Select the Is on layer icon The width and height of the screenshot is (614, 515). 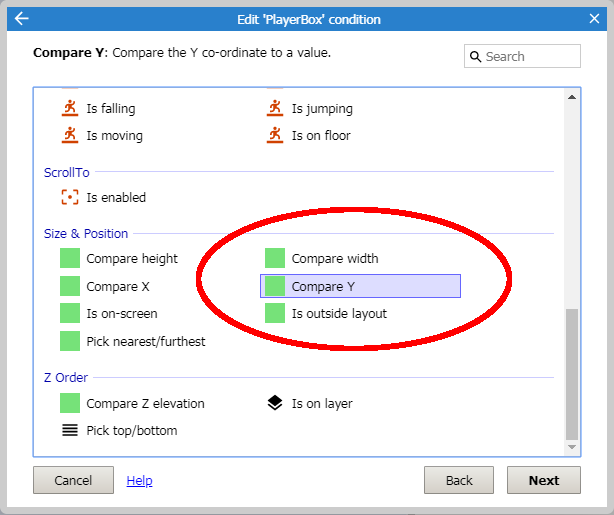275,403
